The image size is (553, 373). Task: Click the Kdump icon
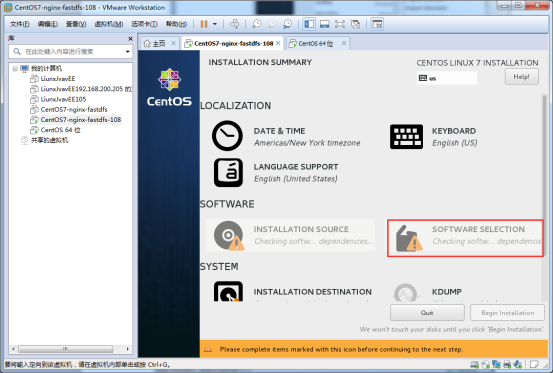(406, 292)
